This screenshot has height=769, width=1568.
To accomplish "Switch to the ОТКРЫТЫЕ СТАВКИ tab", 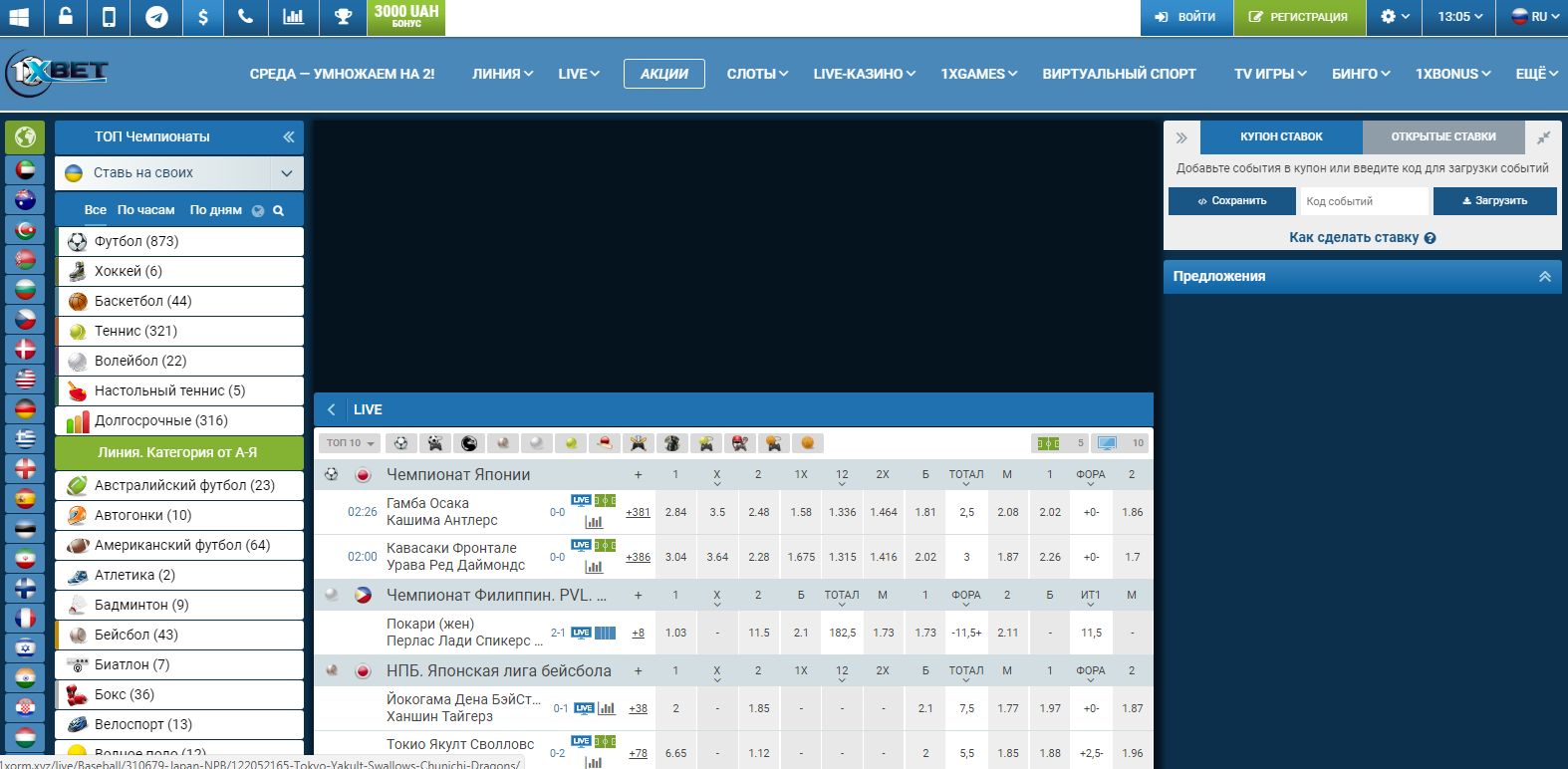I will click(x=1443, y=136).
